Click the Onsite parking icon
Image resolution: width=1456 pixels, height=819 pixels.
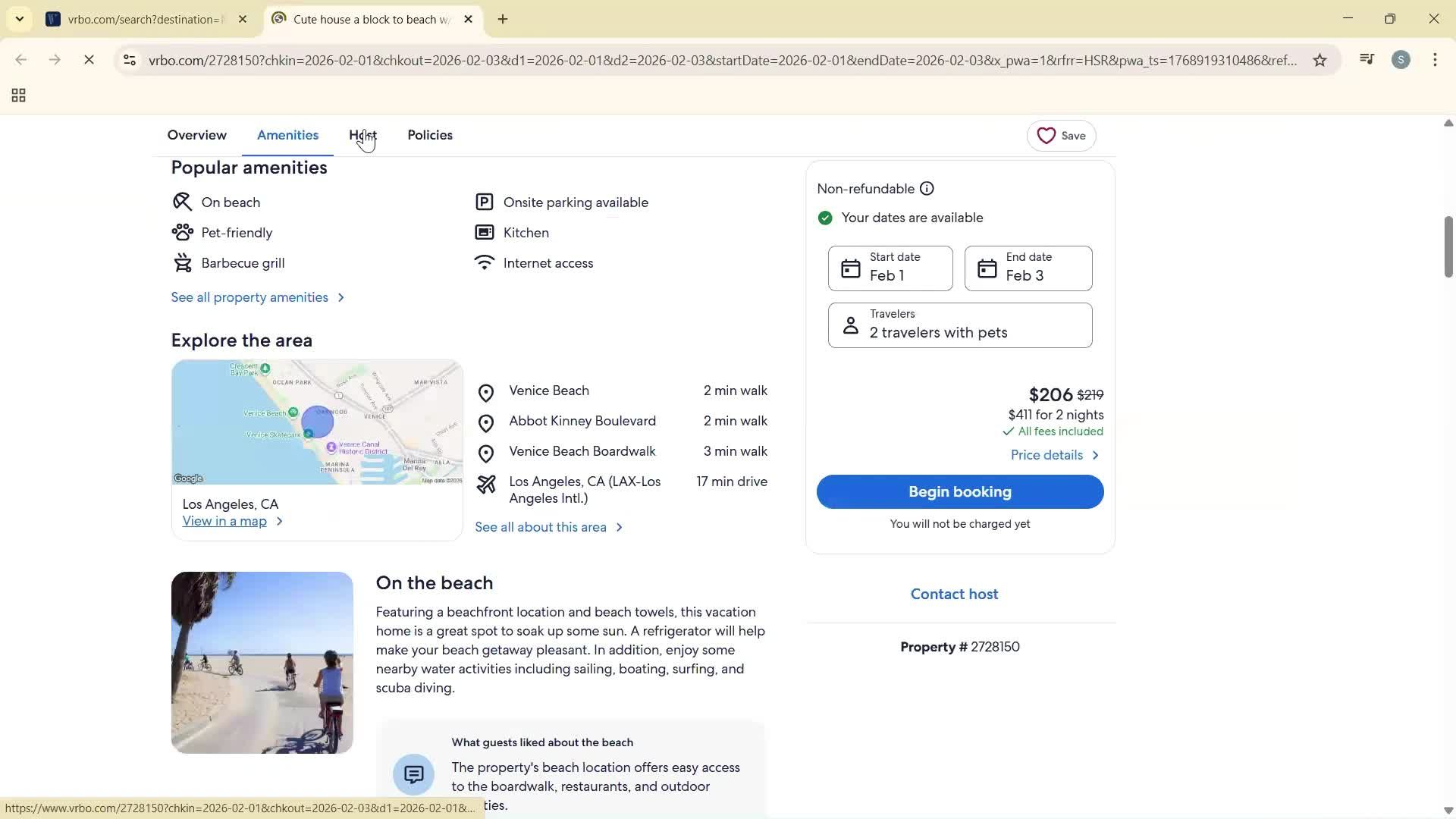[485, 202]
